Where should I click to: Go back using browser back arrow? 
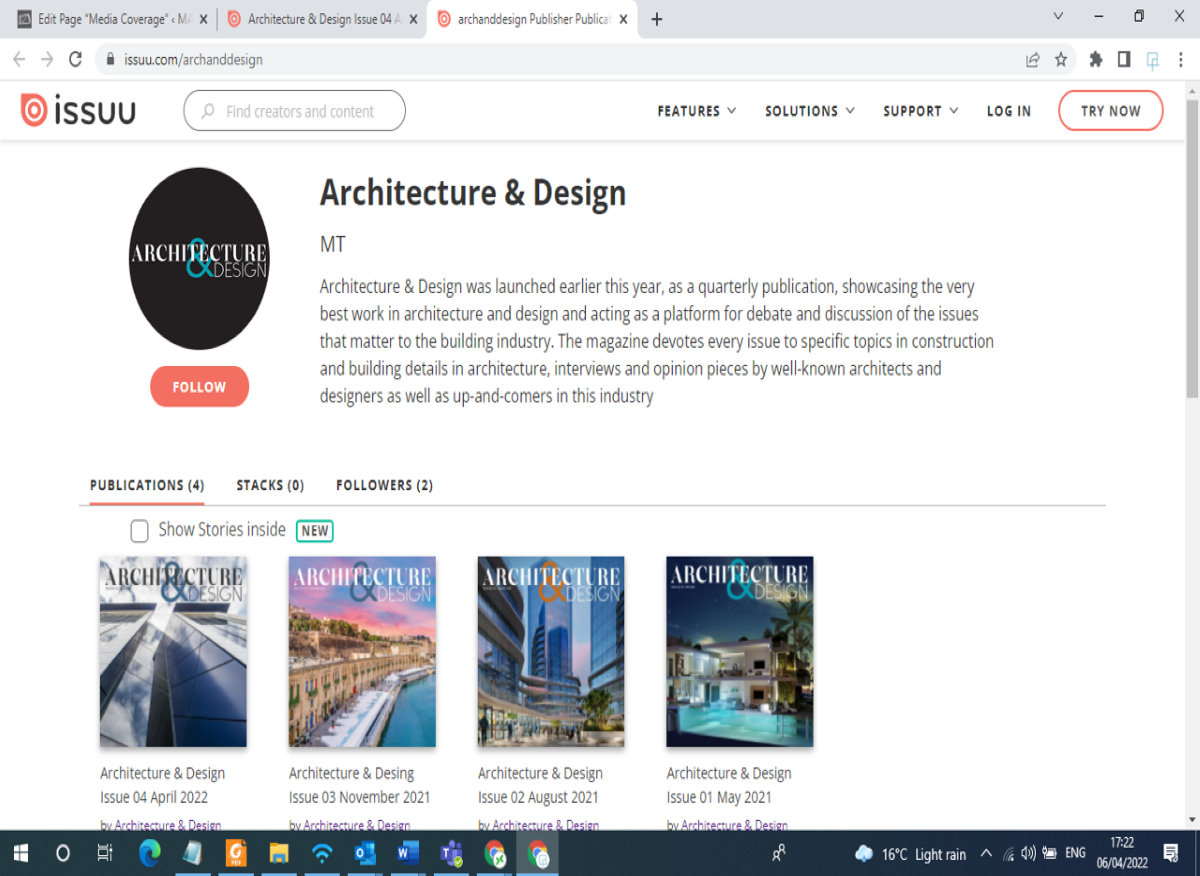coord(19,60)
